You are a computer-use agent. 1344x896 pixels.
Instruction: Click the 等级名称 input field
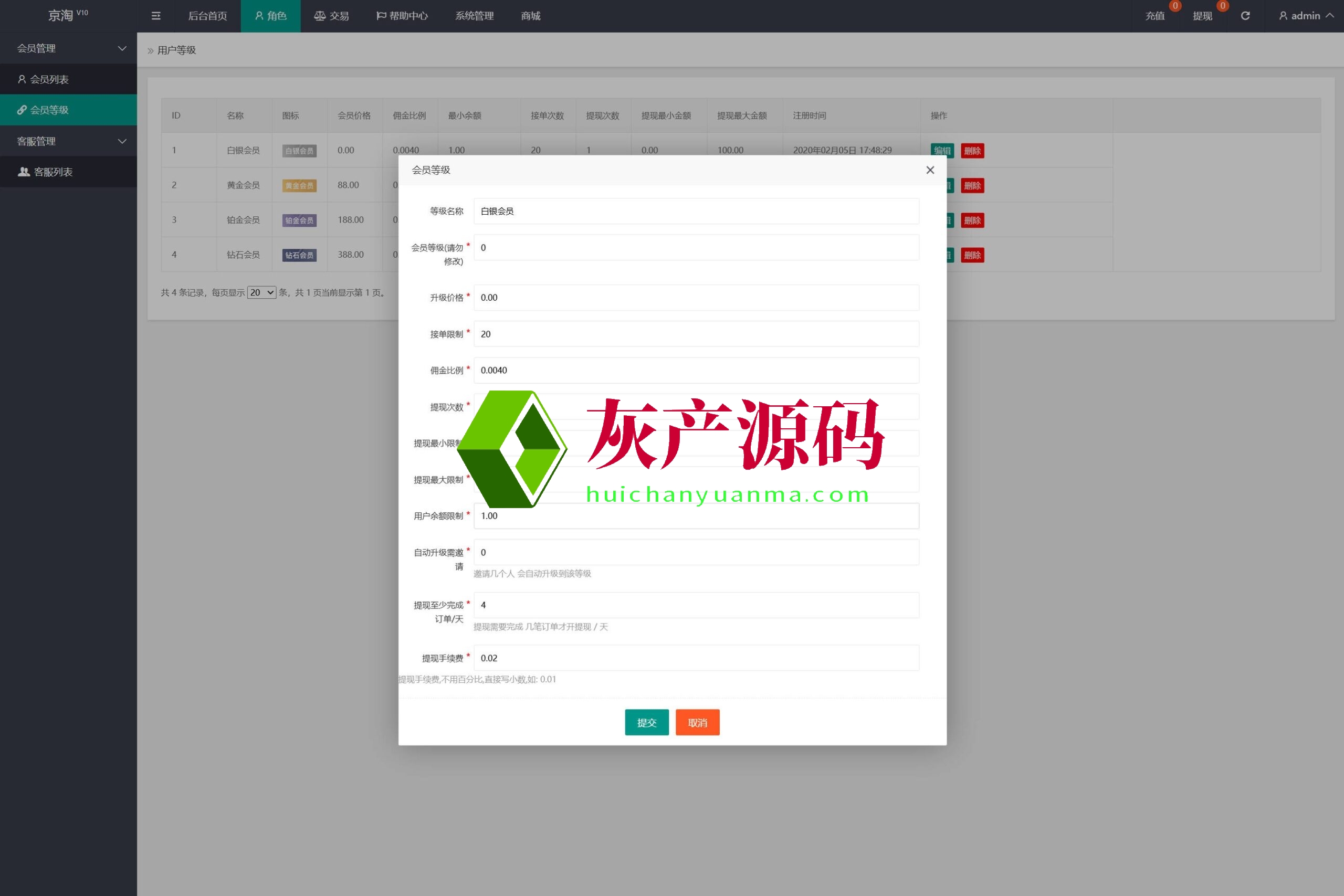pos(696,212)
